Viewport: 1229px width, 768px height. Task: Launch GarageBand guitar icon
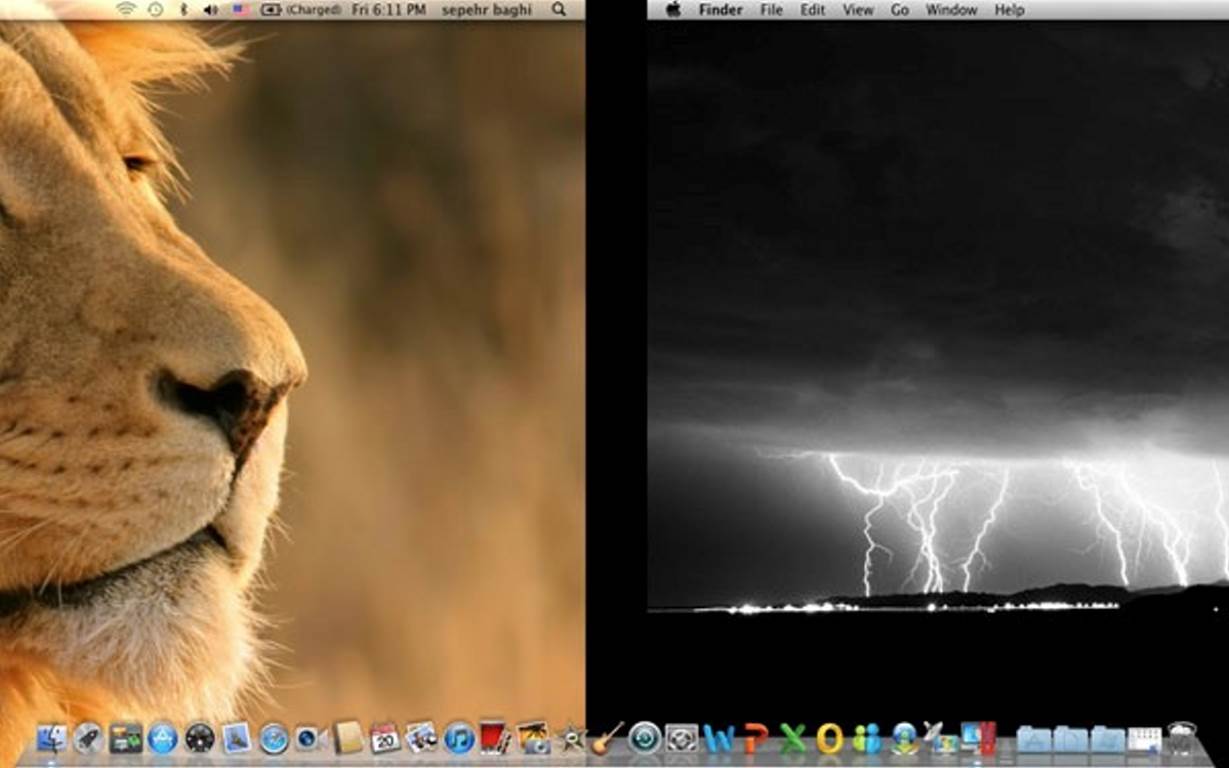click(x=607, y=739)
